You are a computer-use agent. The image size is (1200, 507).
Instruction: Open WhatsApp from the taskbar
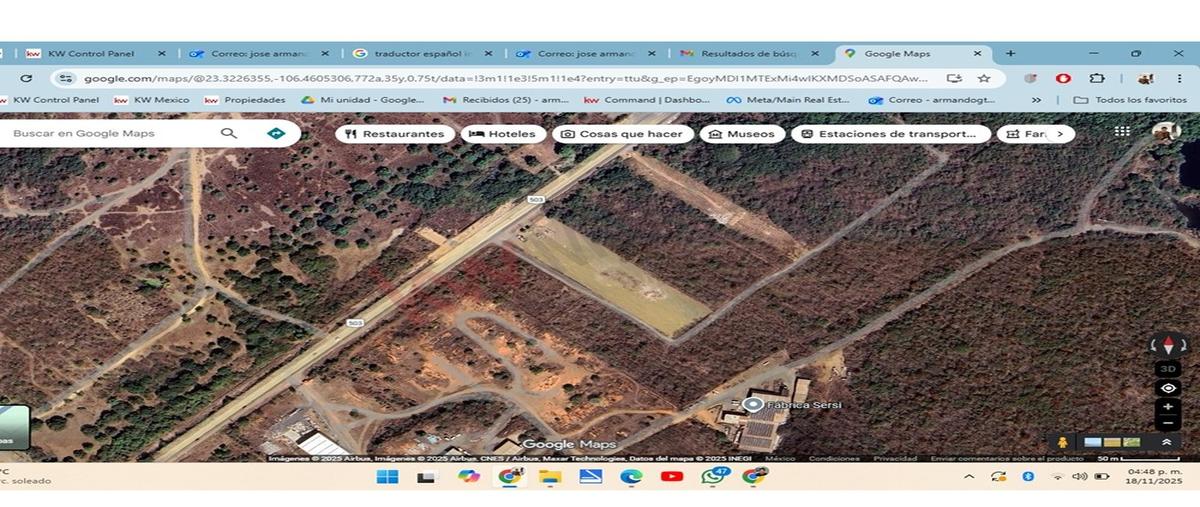pos(713,477)
